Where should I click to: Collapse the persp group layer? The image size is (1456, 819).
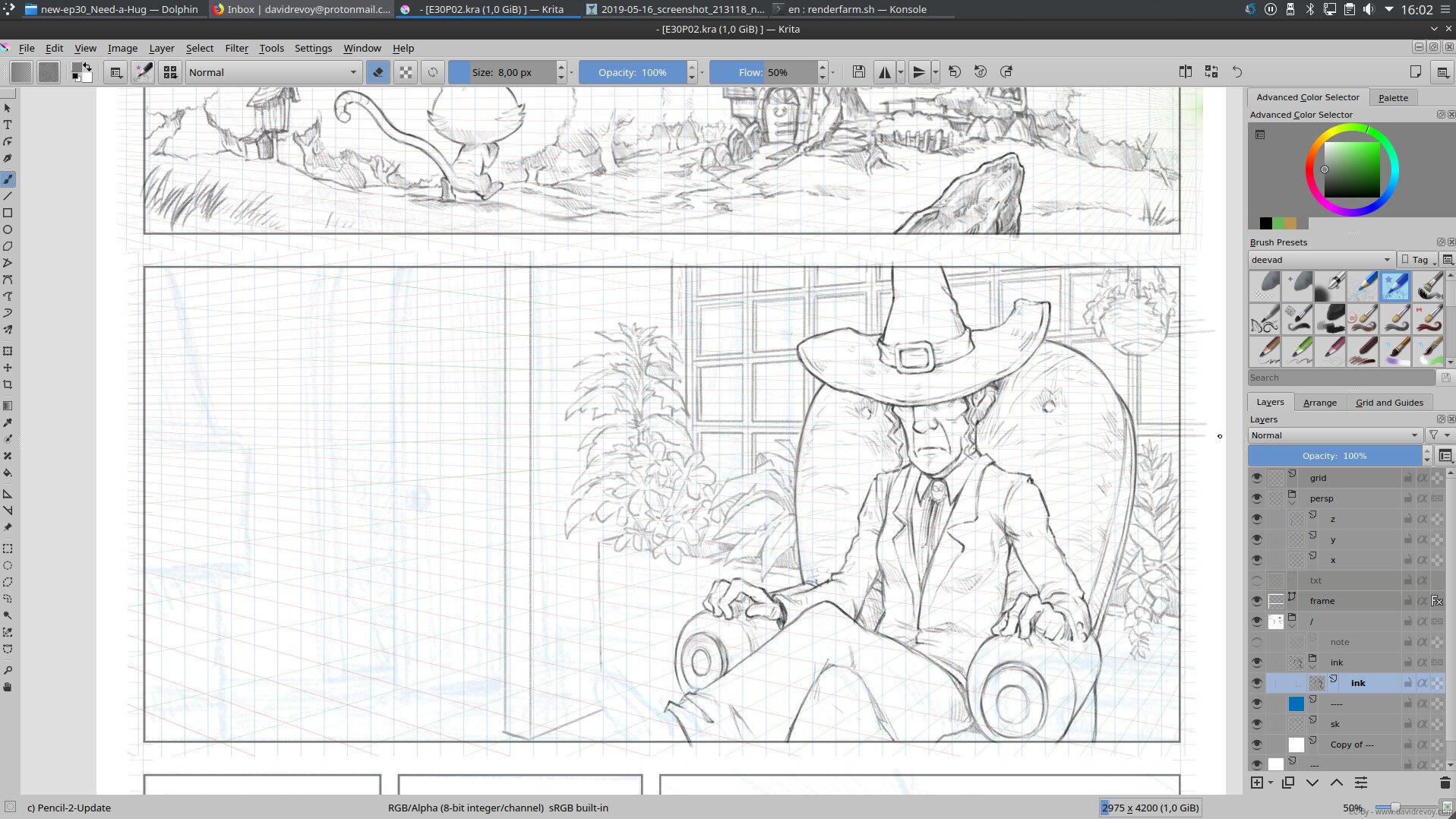point(1292,503)
